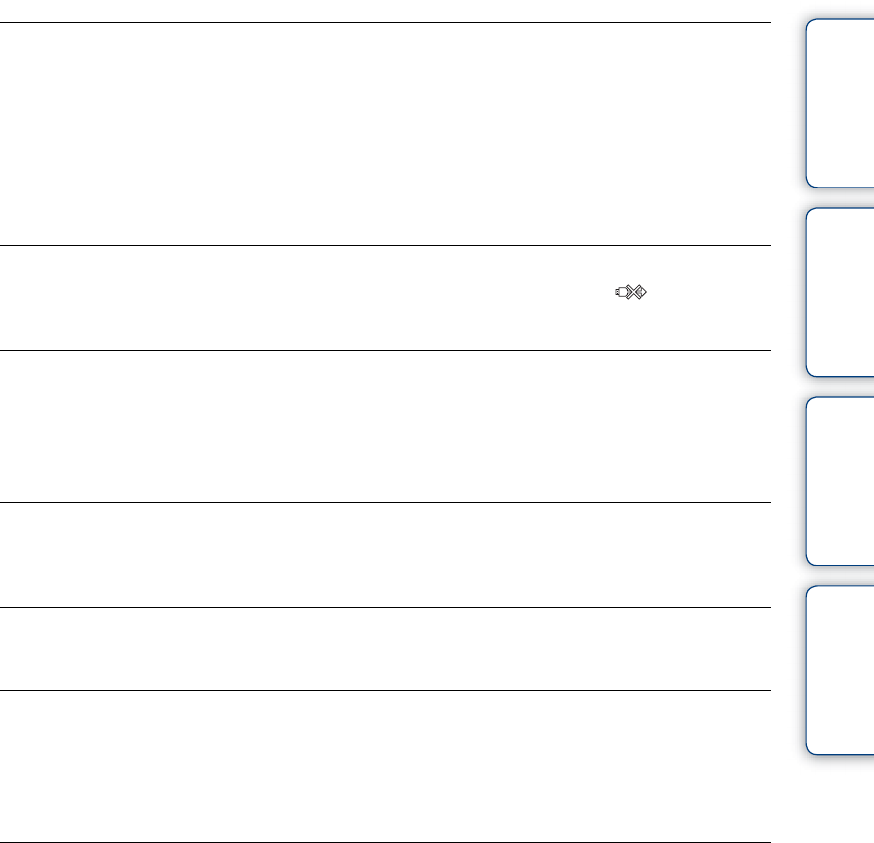Click the empty margin below the fourth side tab

point(838,800)
